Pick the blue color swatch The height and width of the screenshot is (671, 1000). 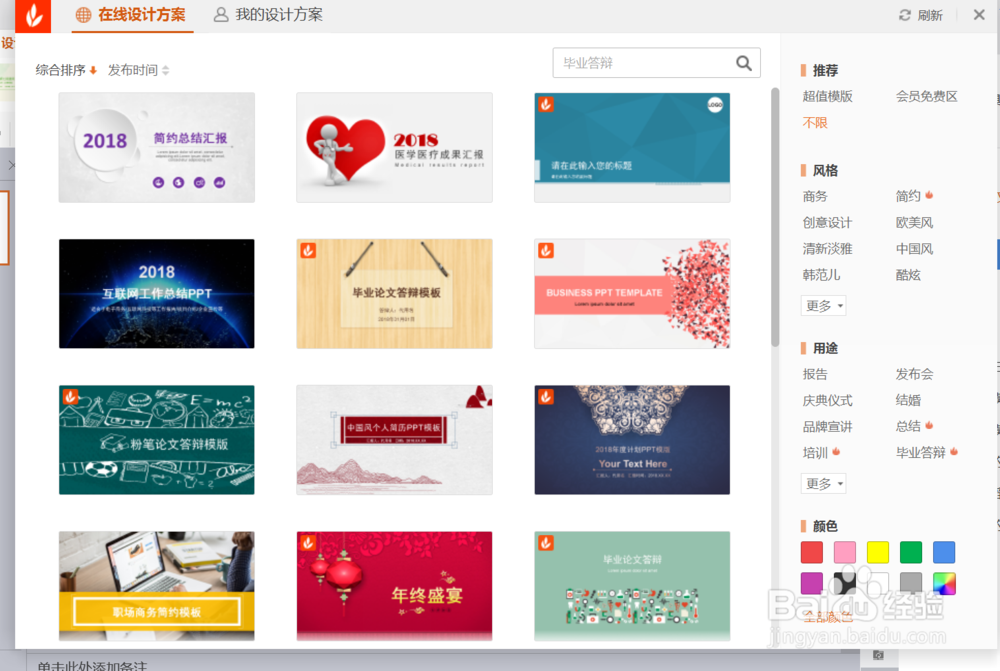pos(944,552)
